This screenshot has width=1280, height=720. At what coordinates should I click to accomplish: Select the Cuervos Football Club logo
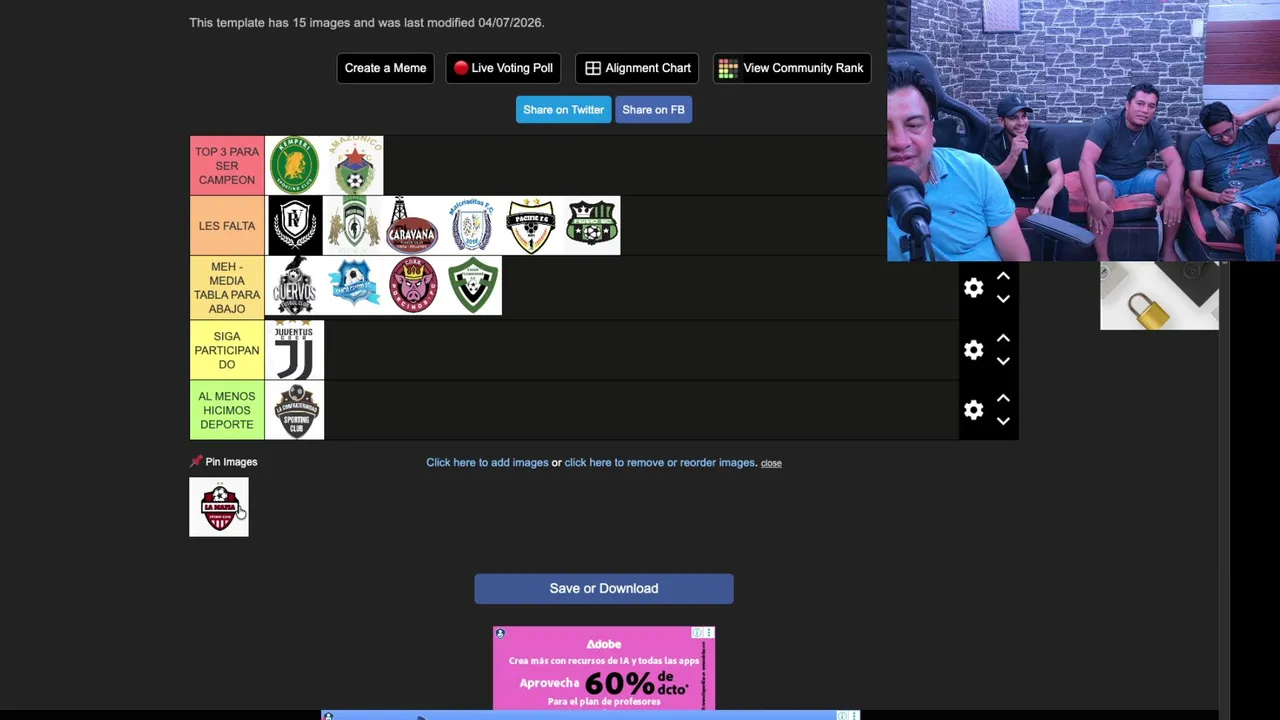point(294,285)
